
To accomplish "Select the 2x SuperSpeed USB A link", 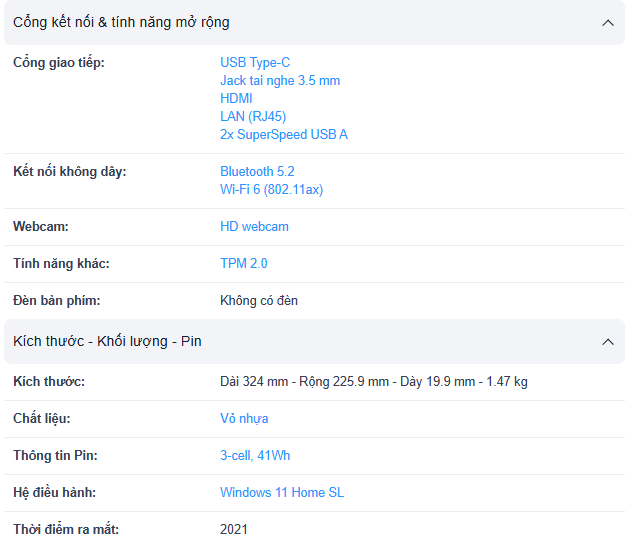I will point(284,134).
